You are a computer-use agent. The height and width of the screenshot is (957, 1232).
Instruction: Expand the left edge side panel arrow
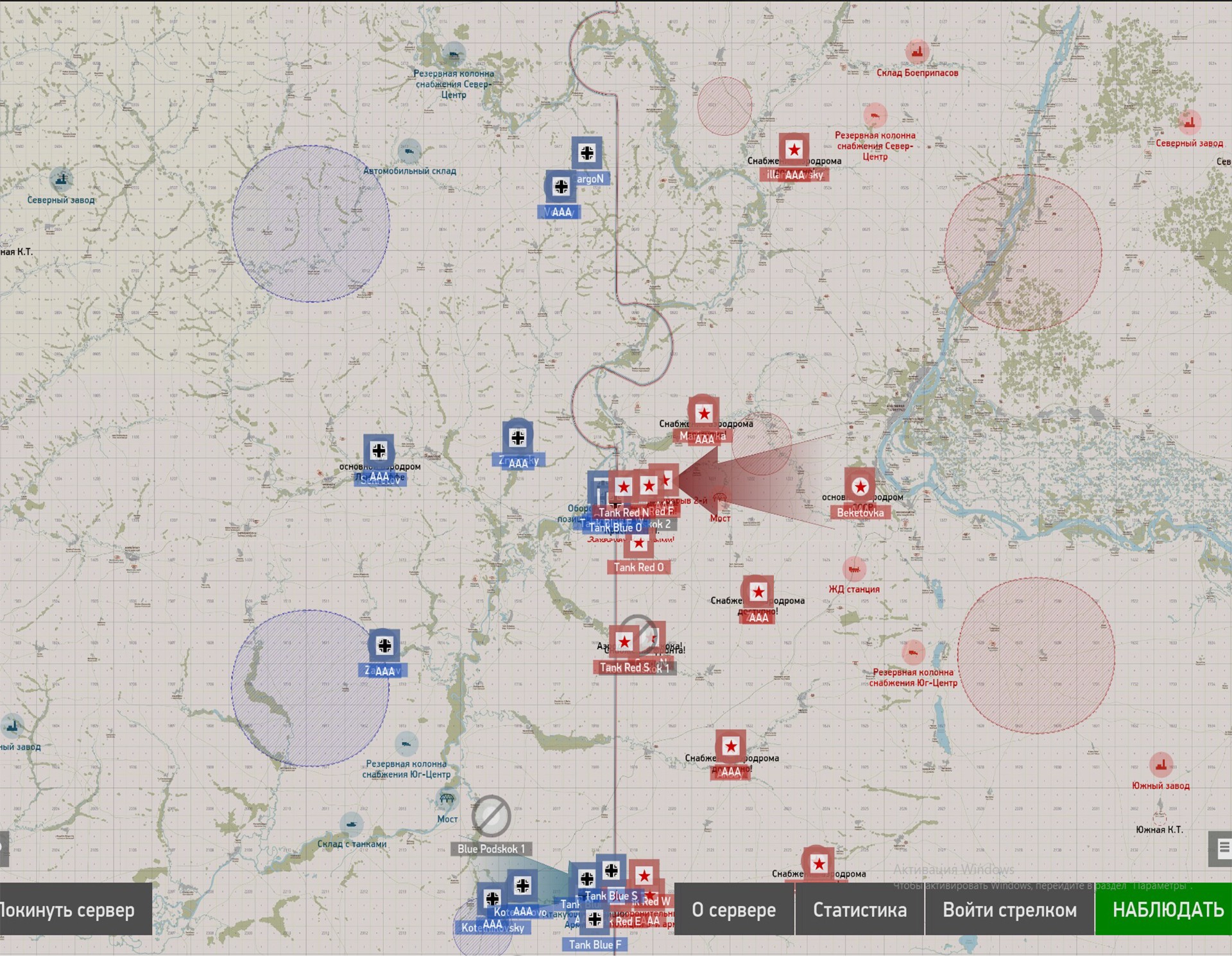tap(3, 848)
